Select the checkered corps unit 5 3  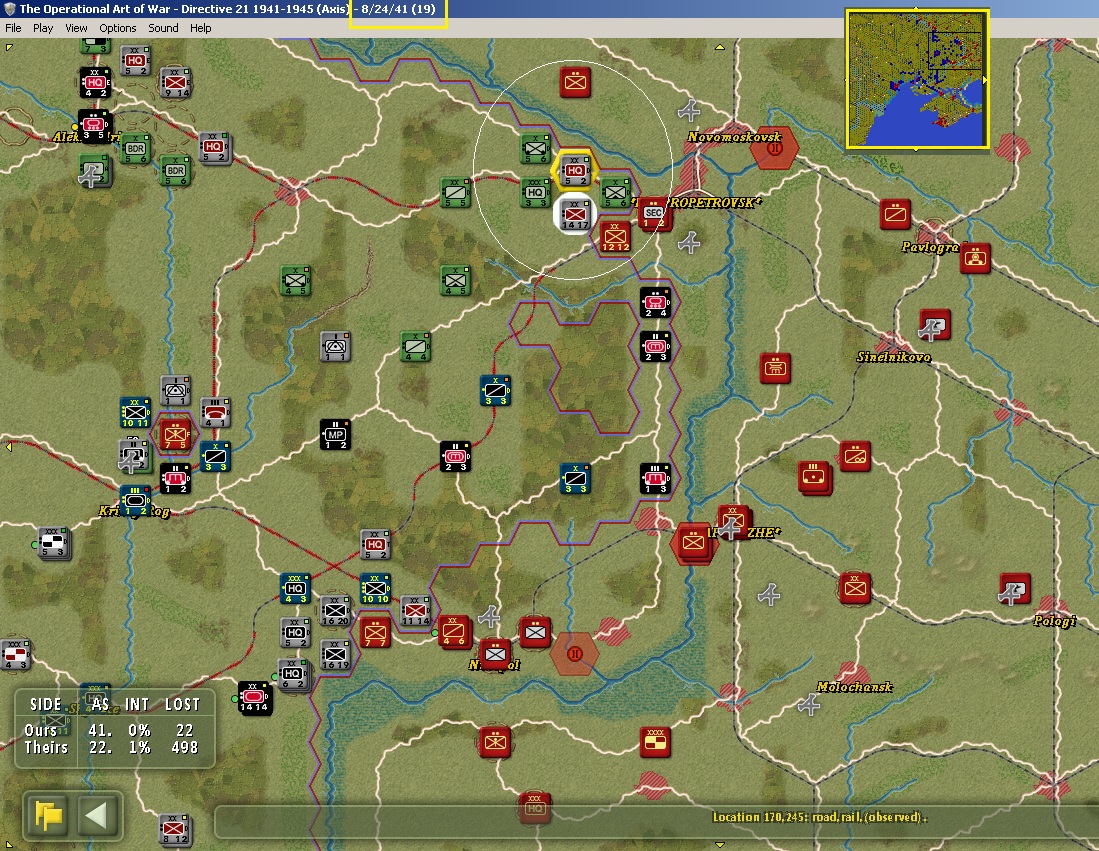(x=54, y=543)
